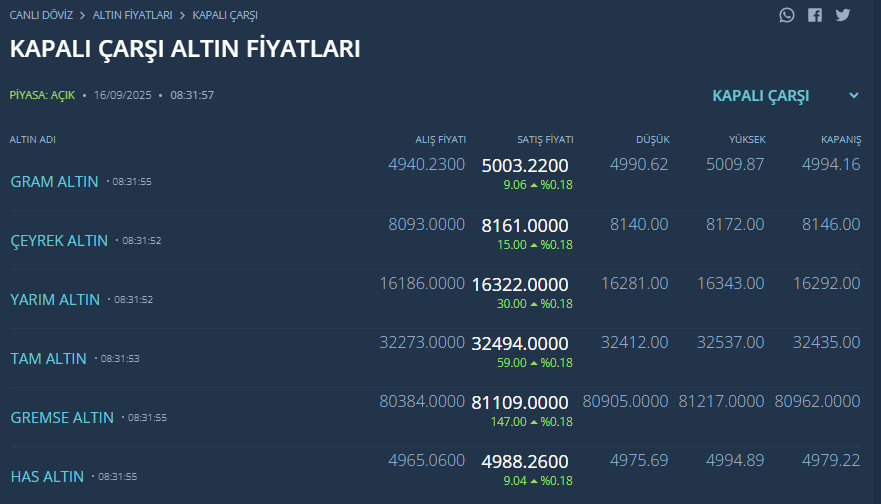Click the DÜŞÜK column header
Viewport: 881px width, 504px height.
point(652,139)
